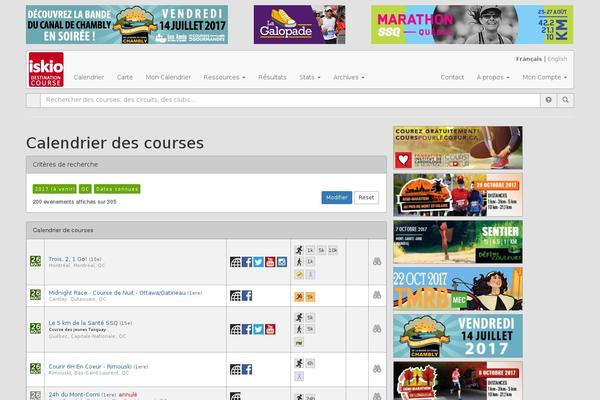Expand the Stats dropdown menu
600x400 pixels.
coord(310,77)
